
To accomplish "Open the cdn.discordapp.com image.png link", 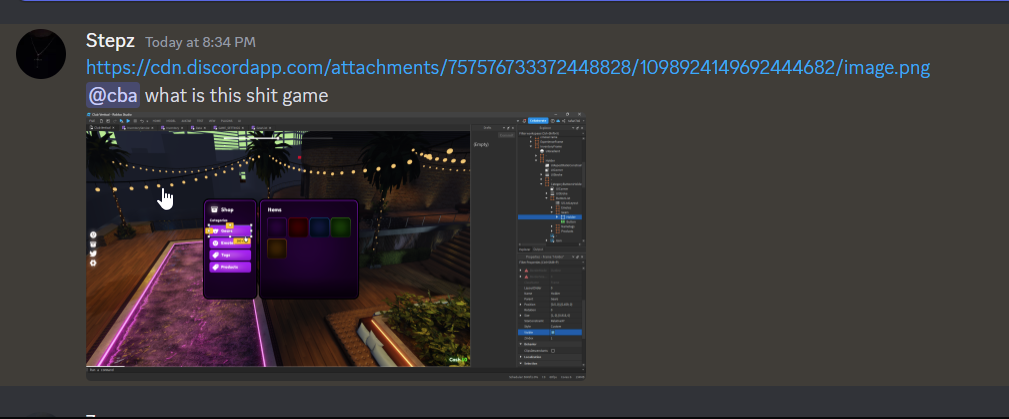I will [x=508, y=68].
